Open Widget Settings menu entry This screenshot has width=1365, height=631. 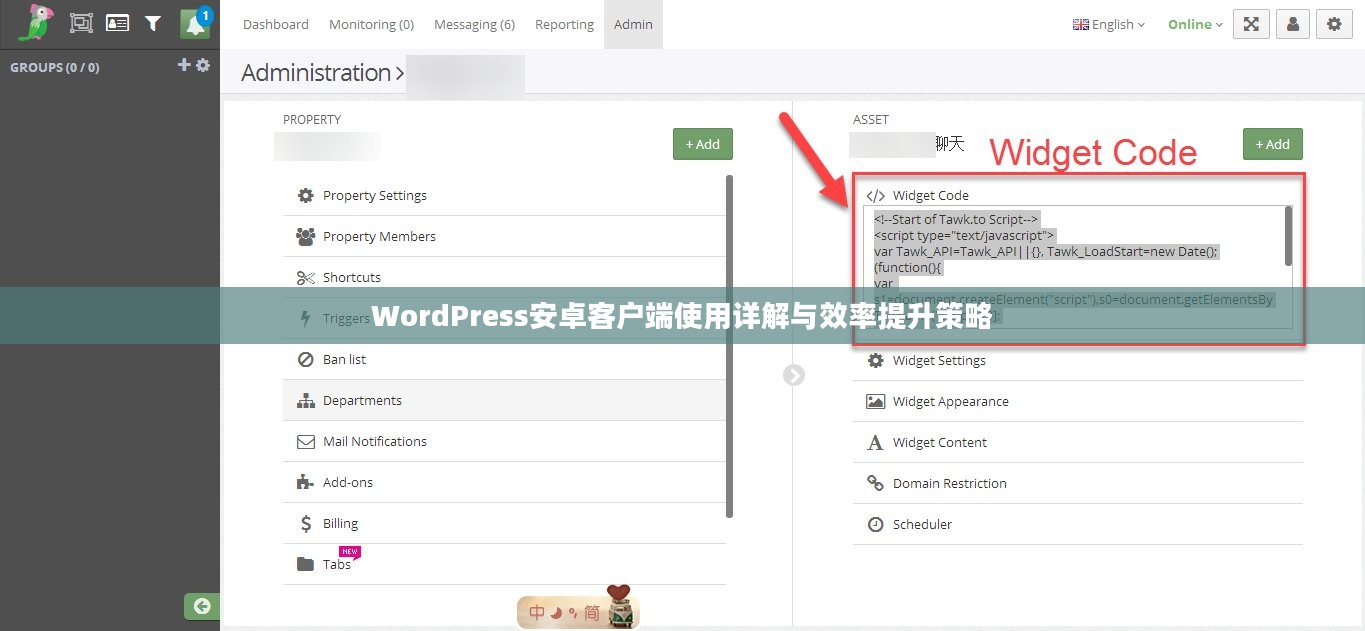tap(1078, 360)
